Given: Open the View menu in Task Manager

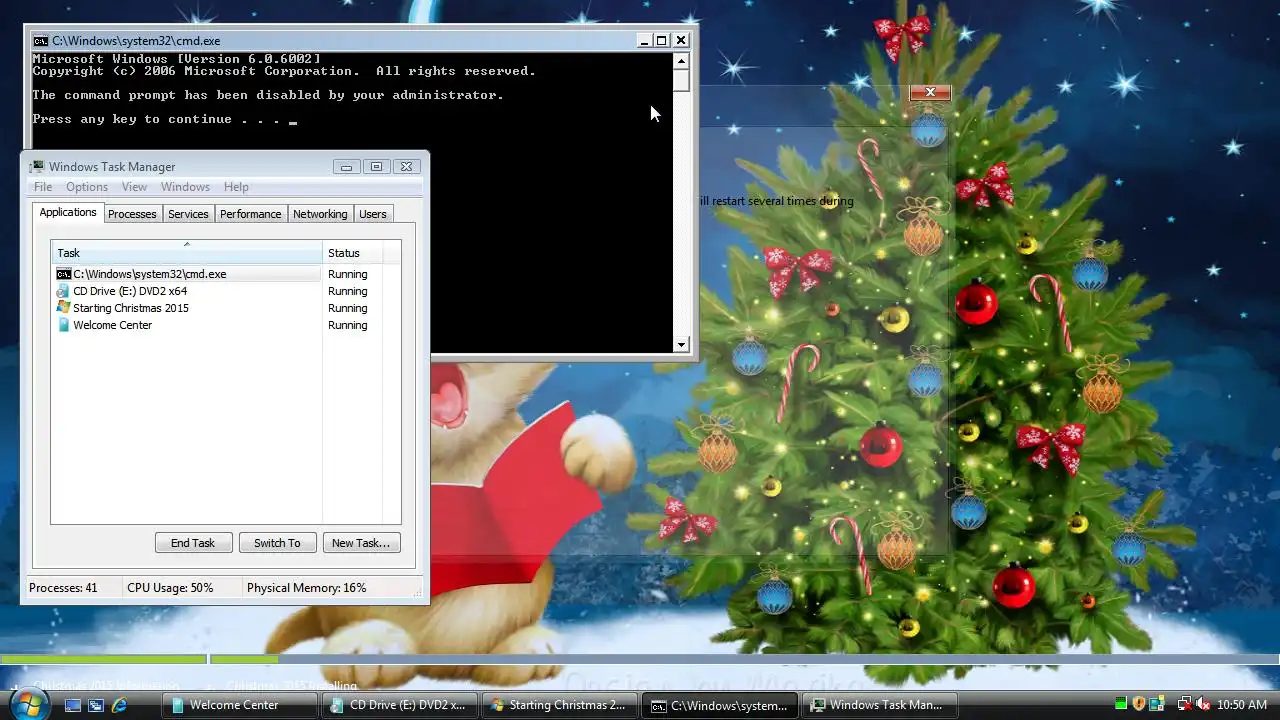Looking at the screenshot, I should (134, 187).
